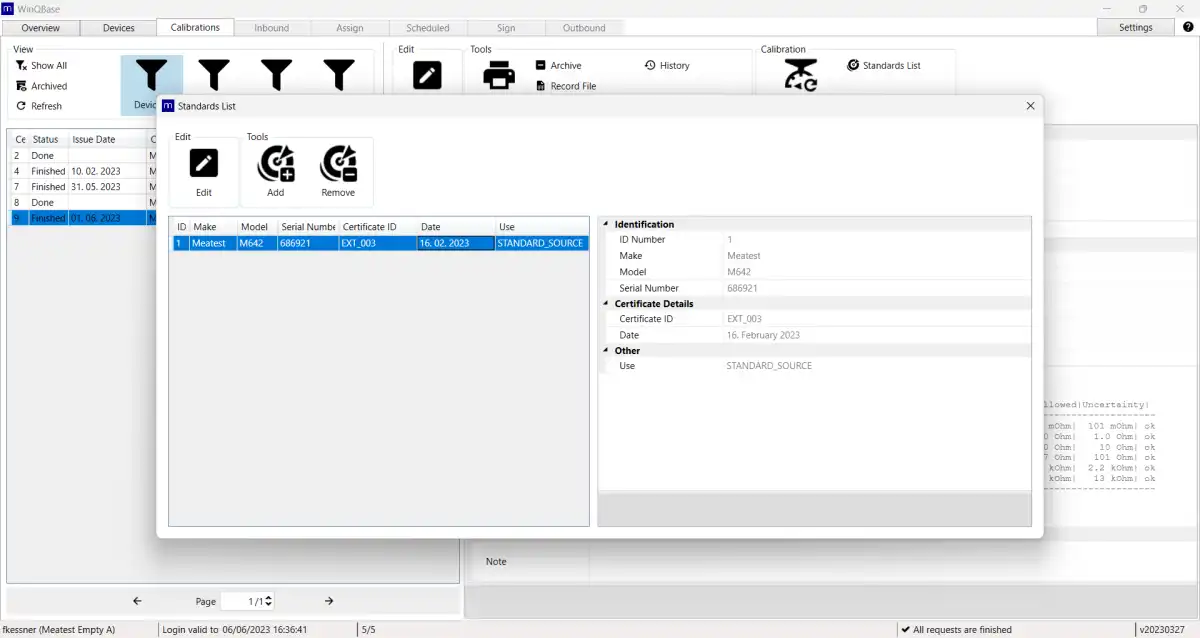Click the Archived view icon
The height and width of the screenshot is (638, 1200).
click(21, 86)
